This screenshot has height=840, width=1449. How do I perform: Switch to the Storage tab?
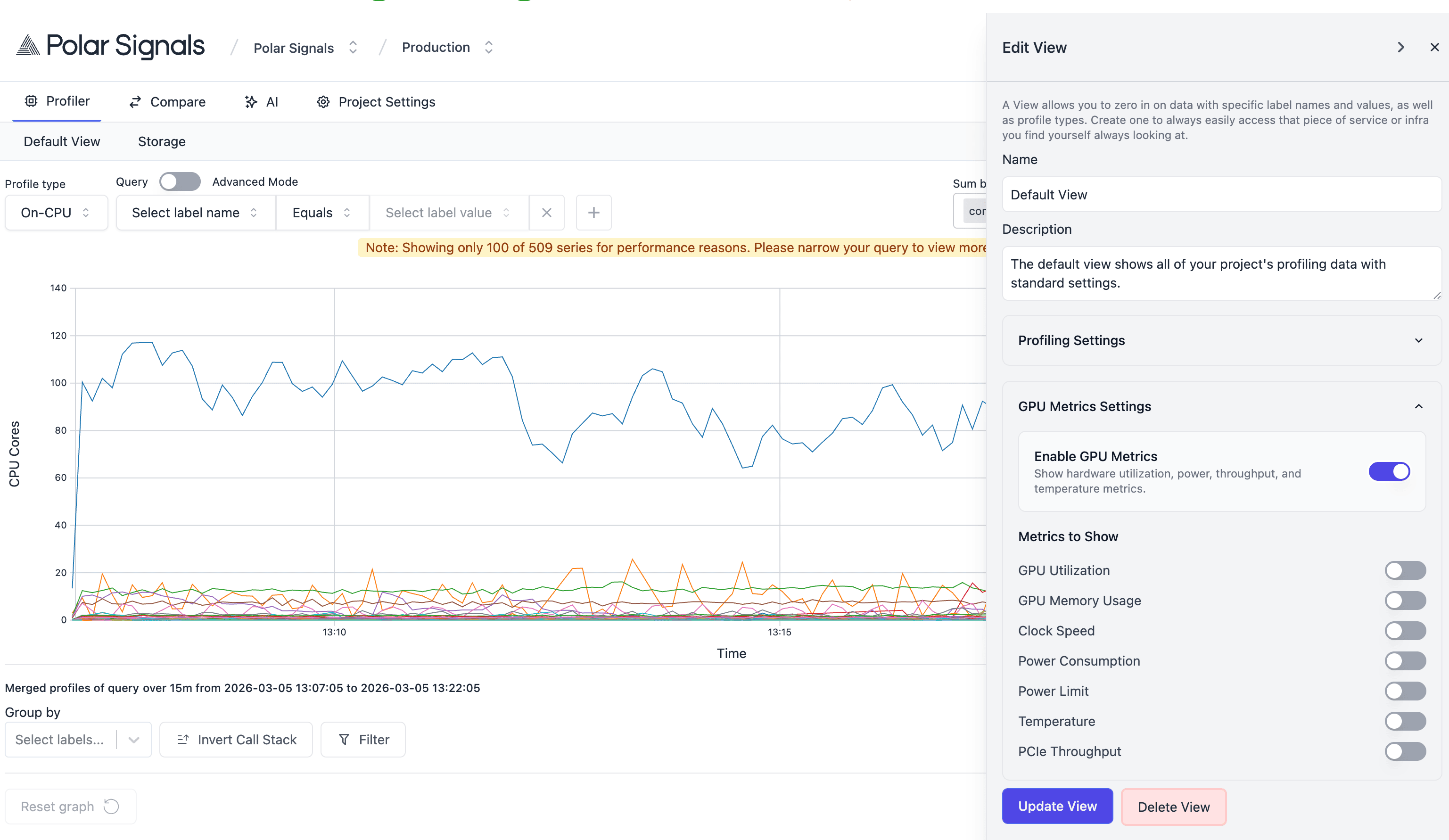point(161,141)
